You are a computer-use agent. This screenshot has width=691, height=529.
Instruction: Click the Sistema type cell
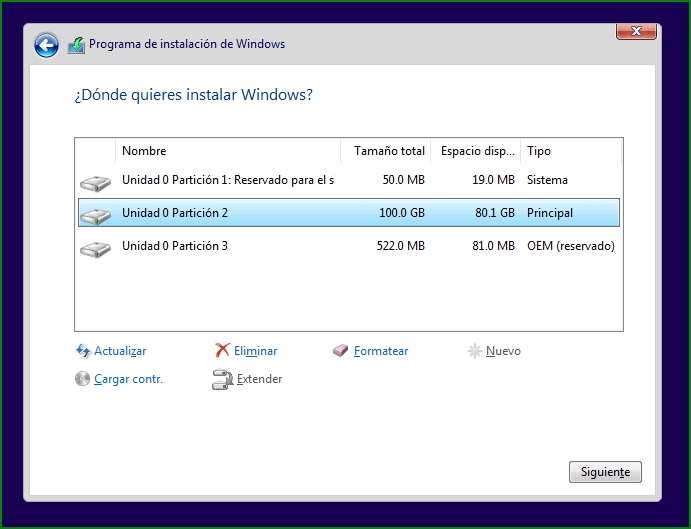tap(547, 180)
